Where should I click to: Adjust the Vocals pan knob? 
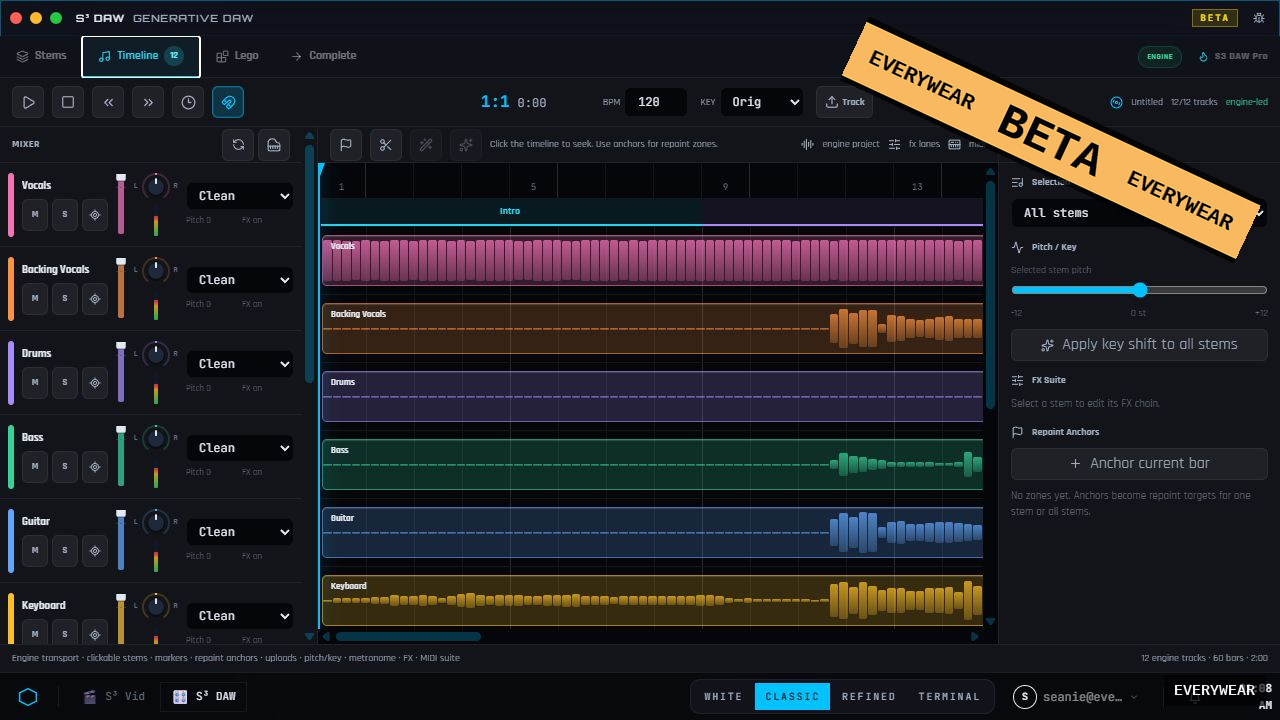tap(156, 186)
